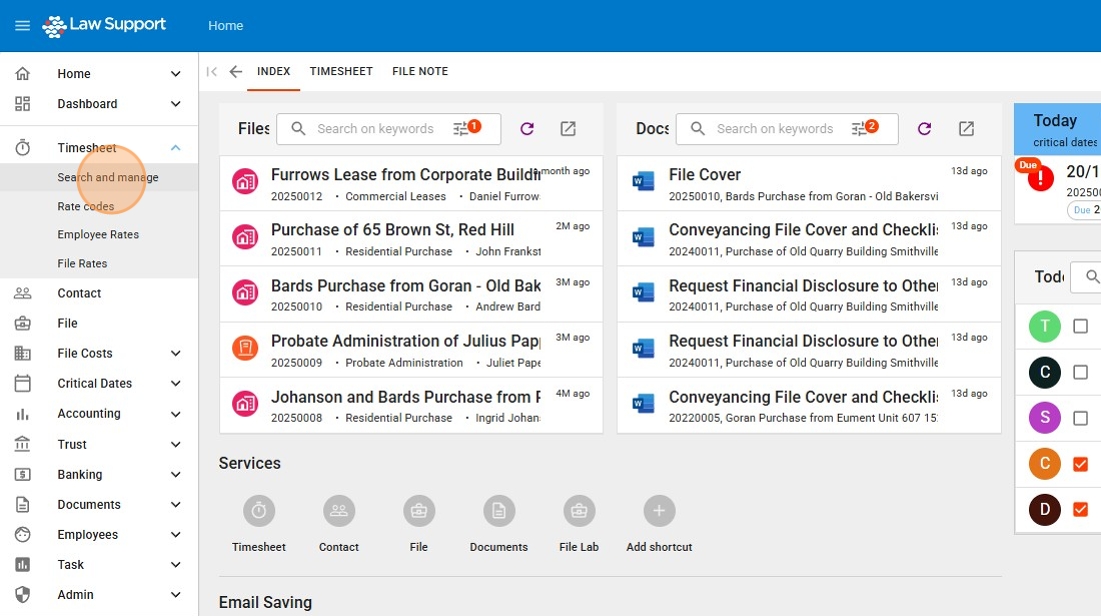Open the File Lab shortcut
The height and width of the screenshot is (616, 1101).
point(579,511)
